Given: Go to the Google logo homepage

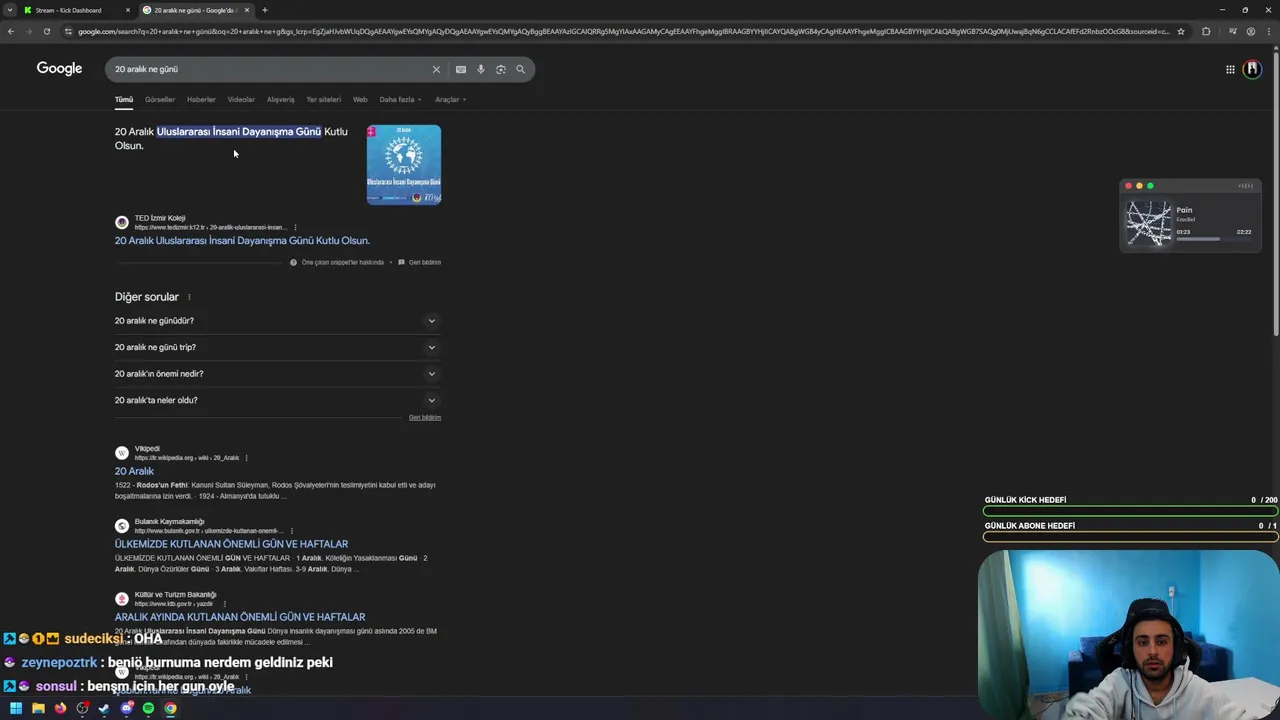Looking at the screenshot, I should (59, 68).
